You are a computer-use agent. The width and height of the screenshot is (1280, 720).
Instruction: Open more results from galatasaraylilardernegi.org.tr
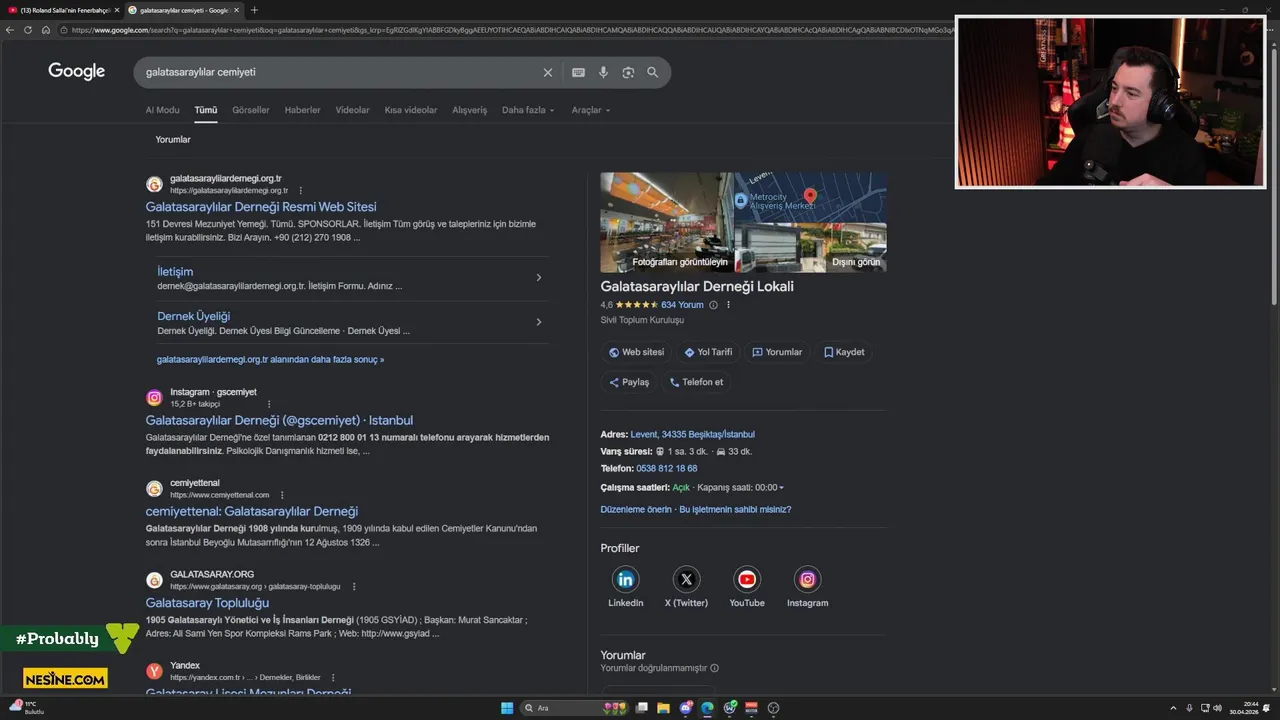coord(270,359)
